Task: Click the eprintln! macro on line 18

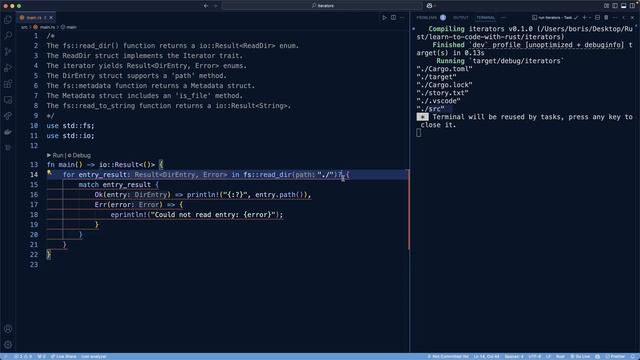Action: coord(129,215)
